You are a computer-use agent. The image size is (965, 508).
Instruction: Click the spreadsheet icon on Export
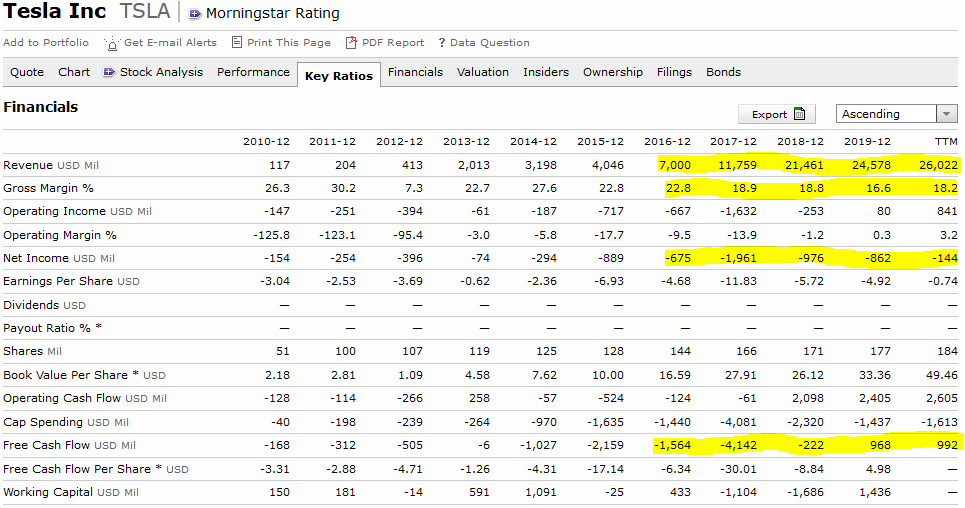pyautogui.click(x=799, y=114)
